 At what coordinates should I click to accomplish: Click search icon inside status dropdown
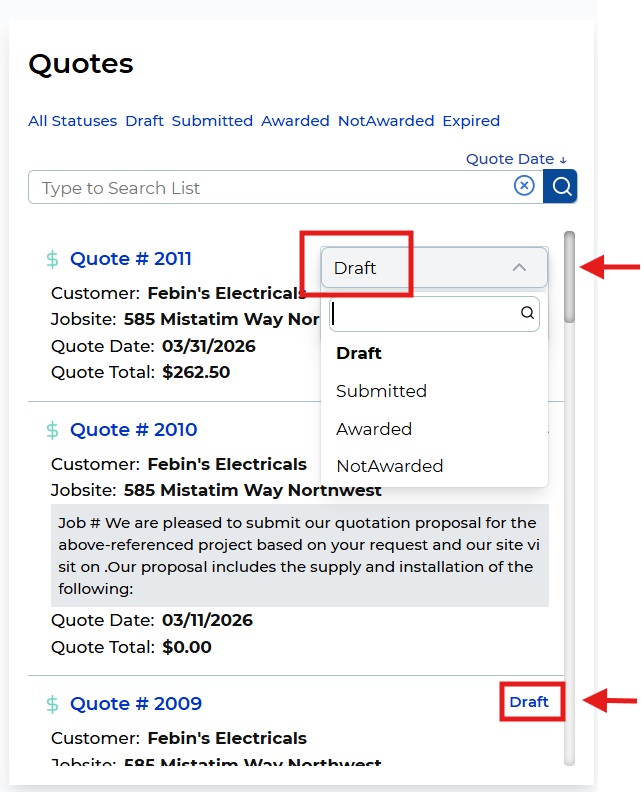[x=527, y=314]
